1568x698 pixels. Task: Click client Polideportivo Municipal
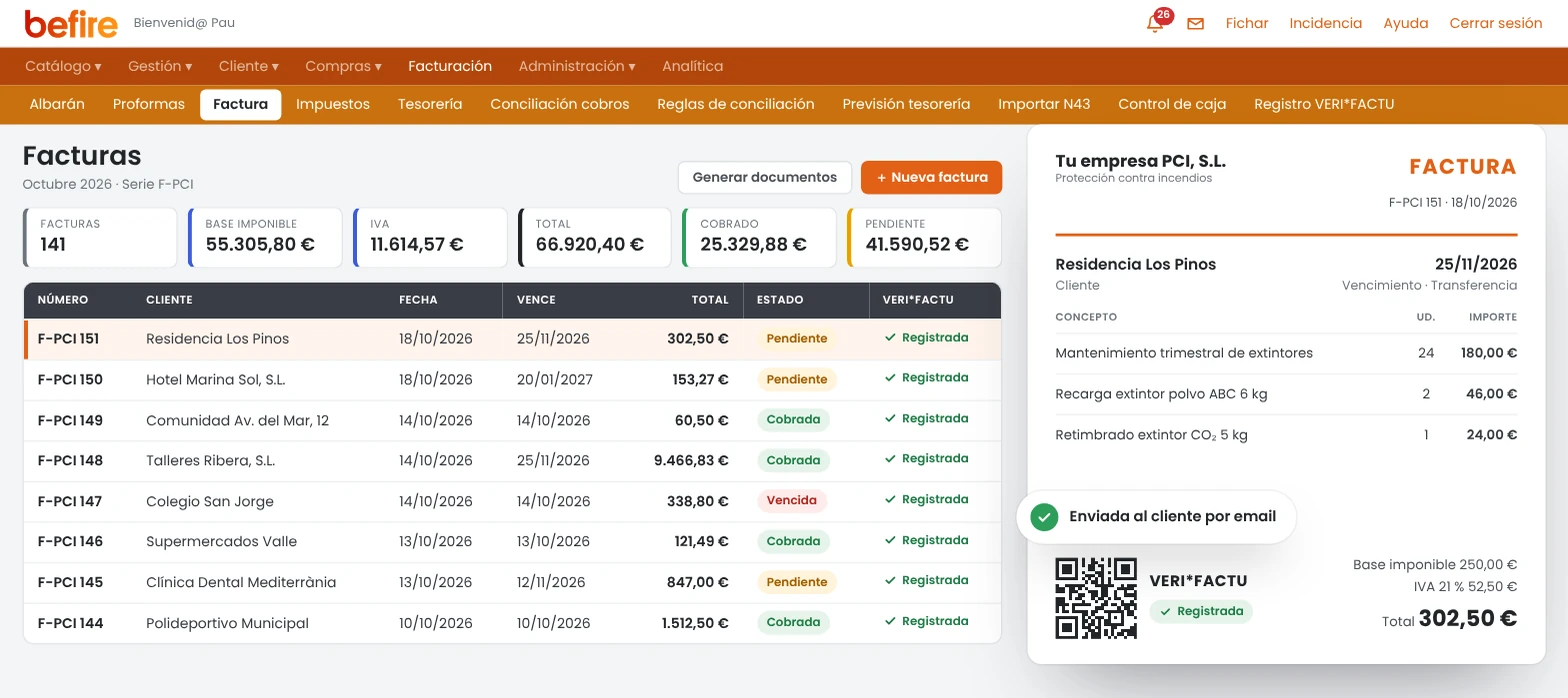(227, 624)
